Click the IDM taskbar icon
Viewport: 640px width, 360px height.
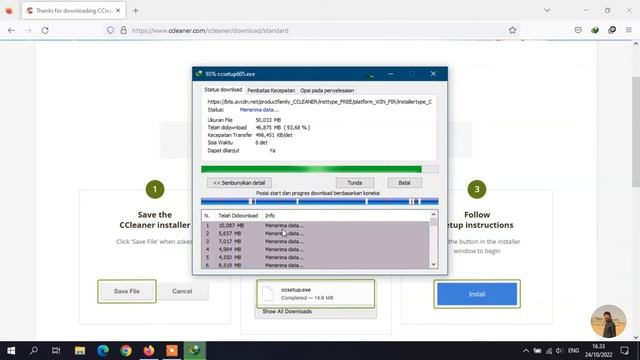point(195,351)
